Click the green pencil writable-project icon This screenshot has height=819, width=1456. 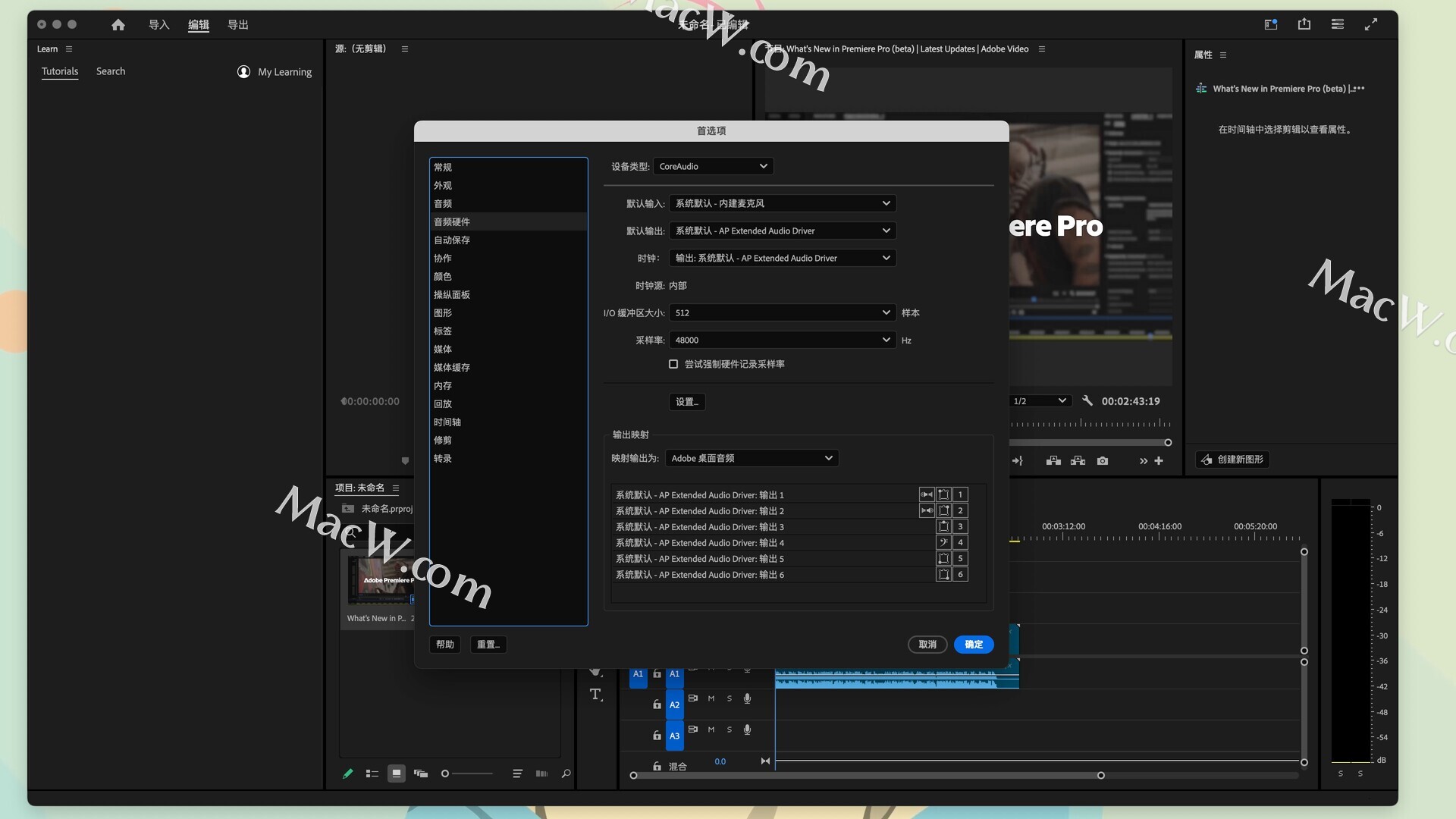[x=348, y=773]
